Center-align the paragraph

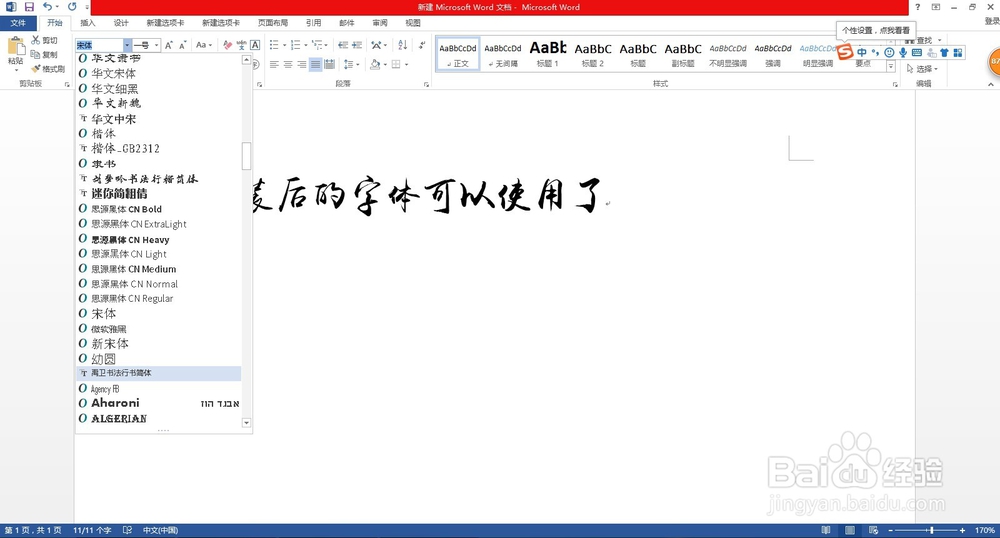pyautogui.click(x=288, y=64)
